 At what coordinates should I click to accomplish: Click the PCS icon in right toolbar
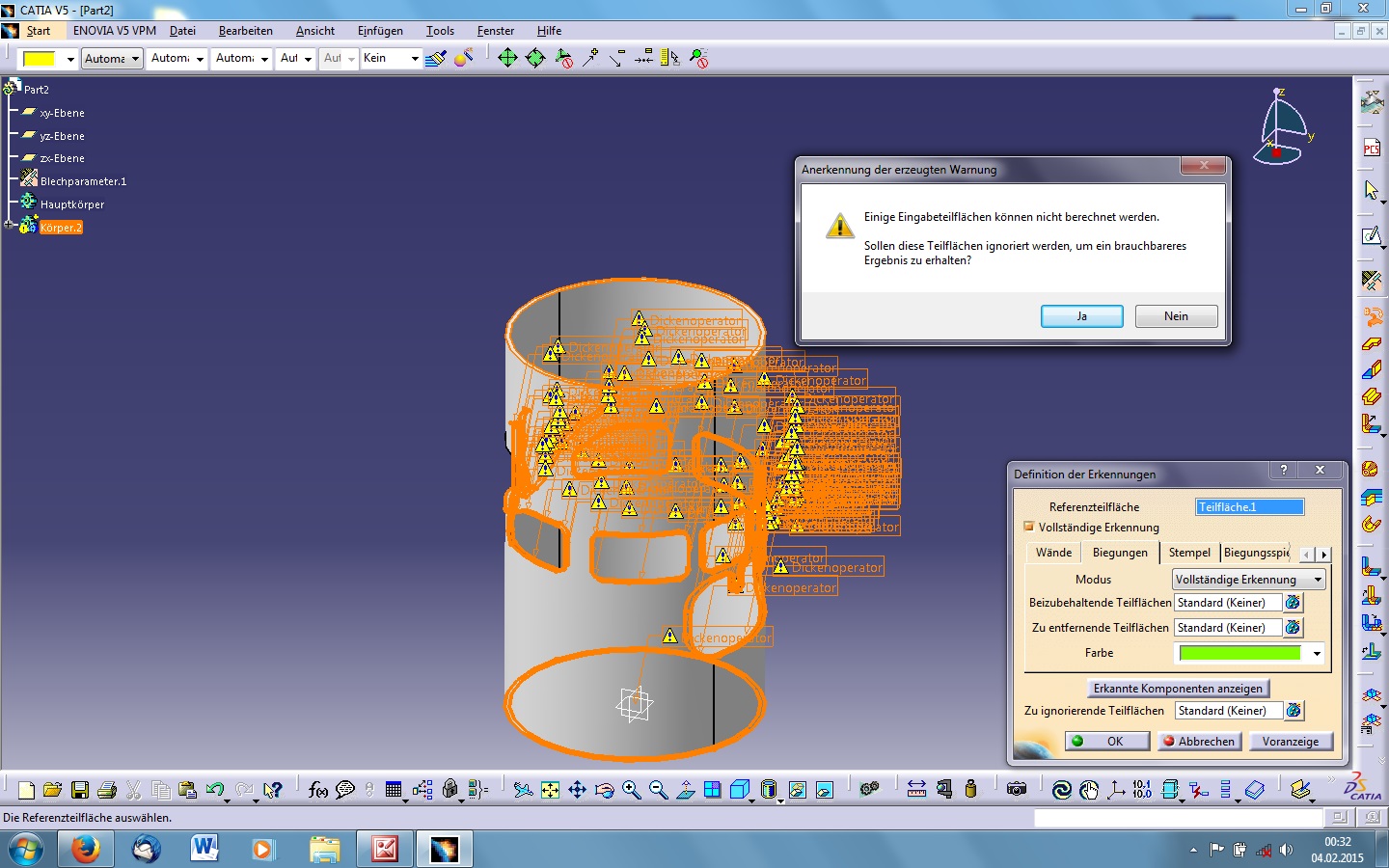coord(1372,148)
